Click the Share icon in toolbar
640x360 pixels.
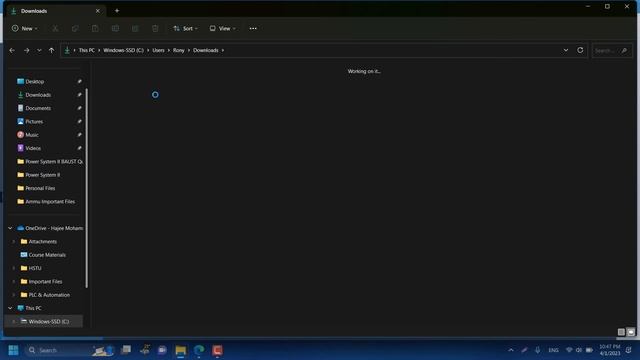point(135,29)
